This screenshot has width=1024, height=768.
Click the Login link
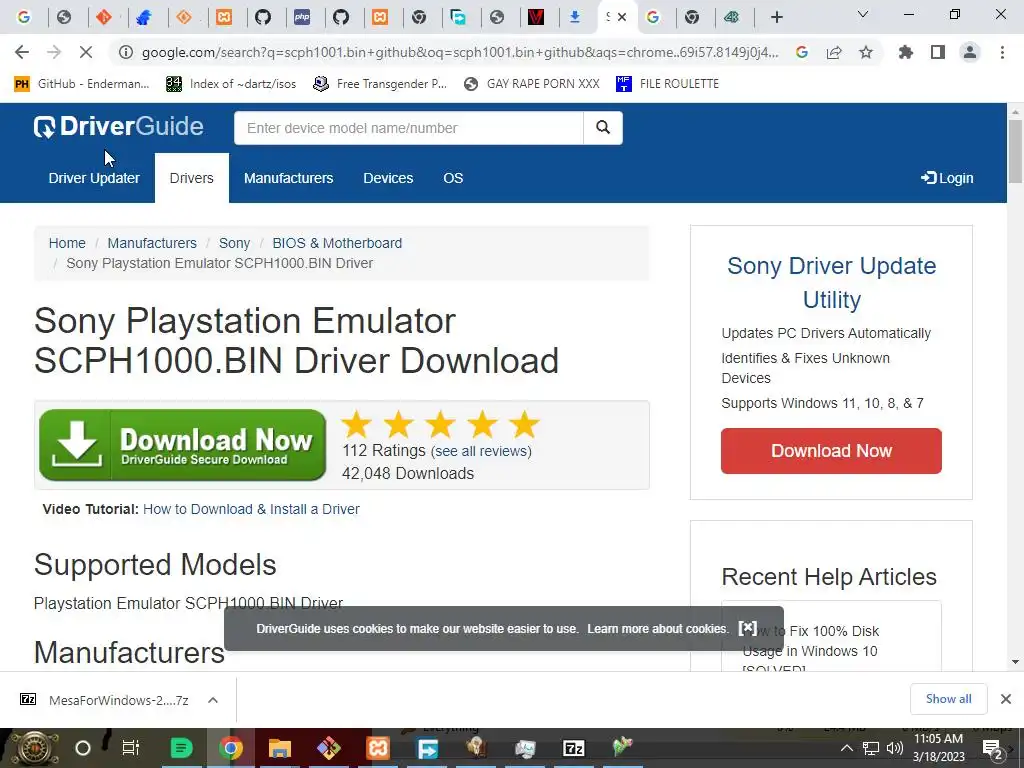pyautogui.click(x=947, y=178)
